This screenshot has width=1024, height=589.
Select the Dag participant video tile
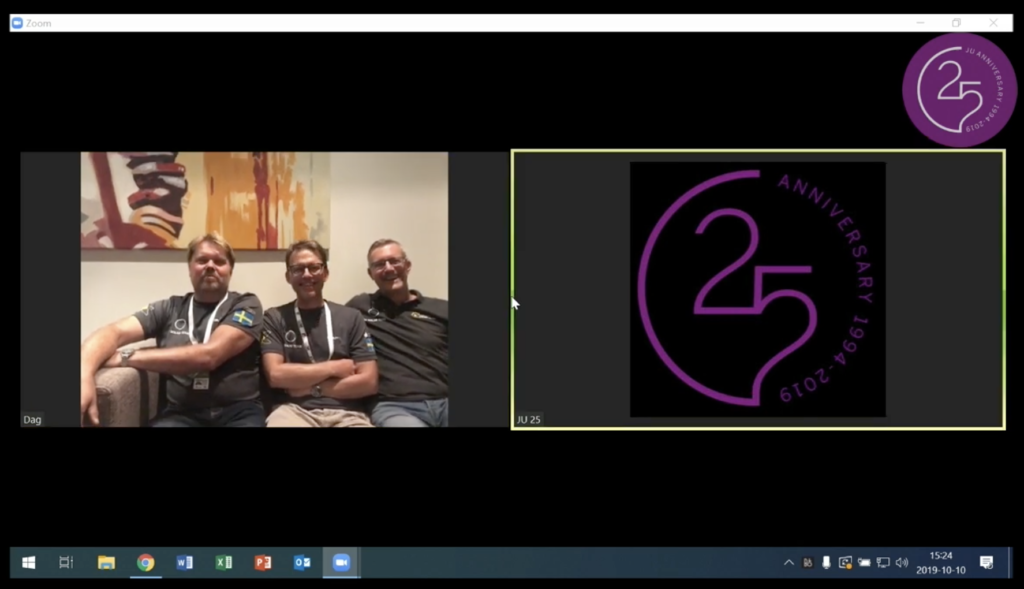(x=264, y=289)
